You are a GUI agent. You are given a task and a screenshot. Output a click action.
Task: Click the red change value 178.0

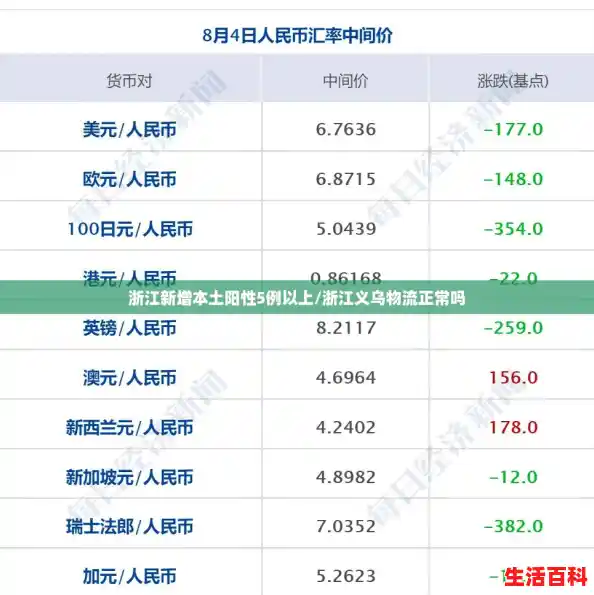pos(513,427)
